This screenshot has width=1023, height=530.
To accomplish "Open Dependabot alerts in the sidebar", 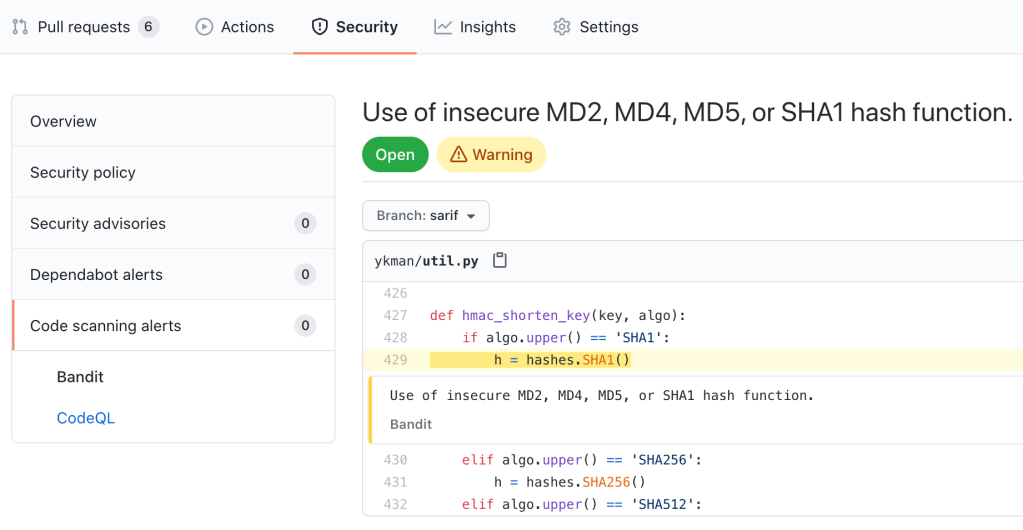I will click(x=96, y=274).
